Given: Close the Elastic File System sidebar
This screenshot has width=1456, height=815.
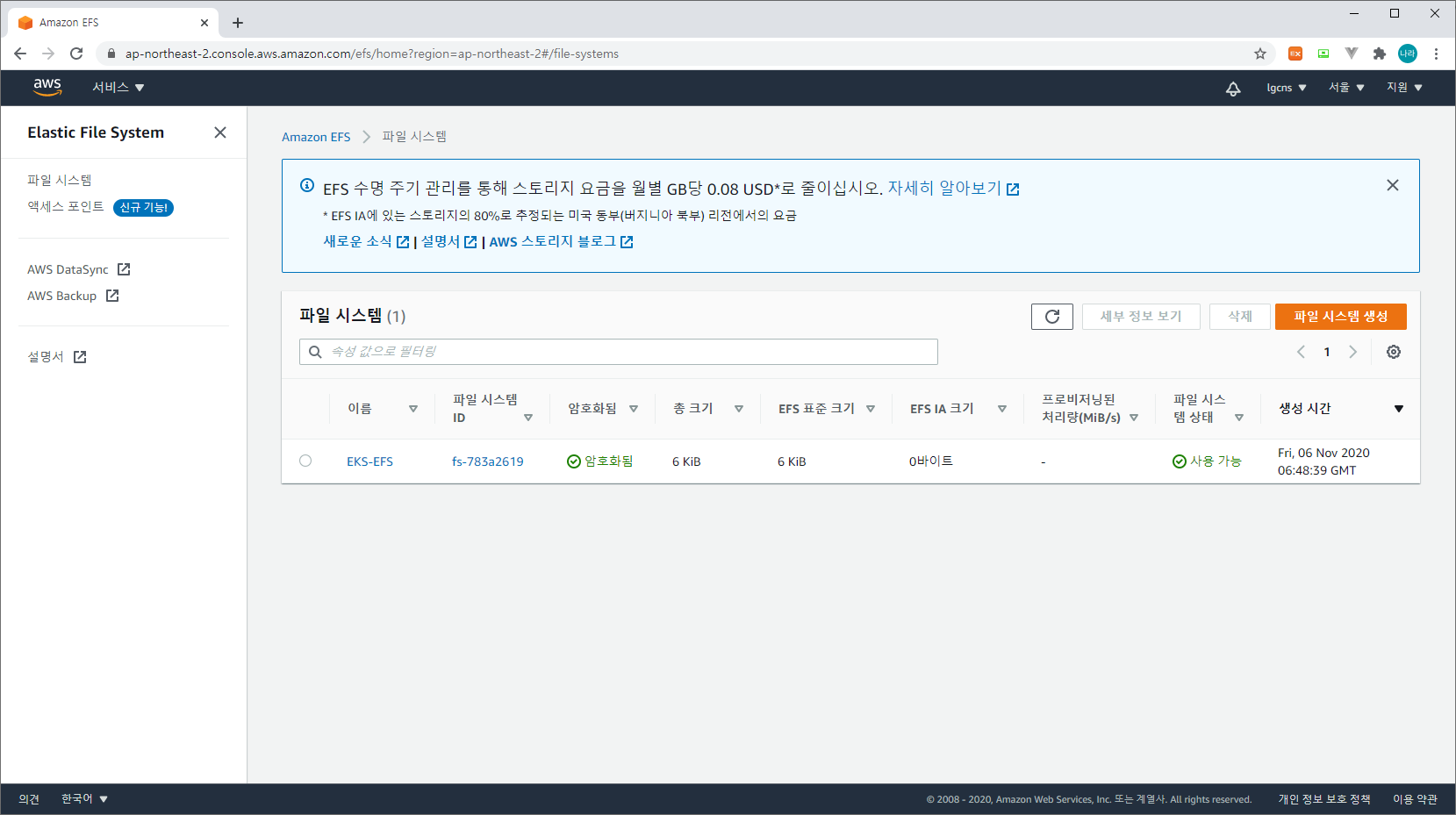Looking at the screenshot, I should pos(220,132).
